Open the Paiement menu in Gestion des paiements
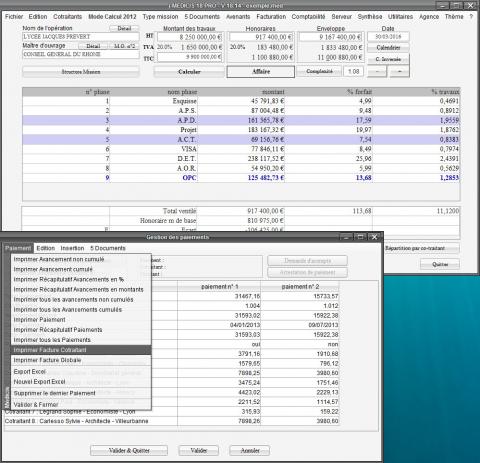Image resolution: width=480 pixels, height=463 pixels. pyautogui.click(x=18, y=248)
